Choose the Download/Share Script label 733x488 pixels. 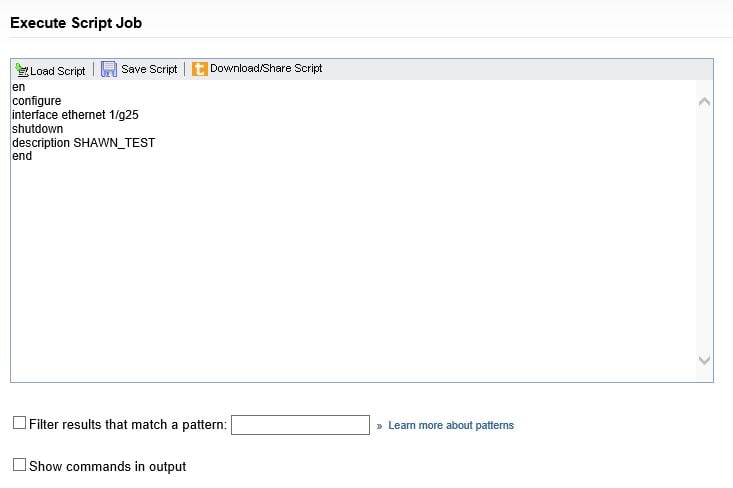pos(266,68)
